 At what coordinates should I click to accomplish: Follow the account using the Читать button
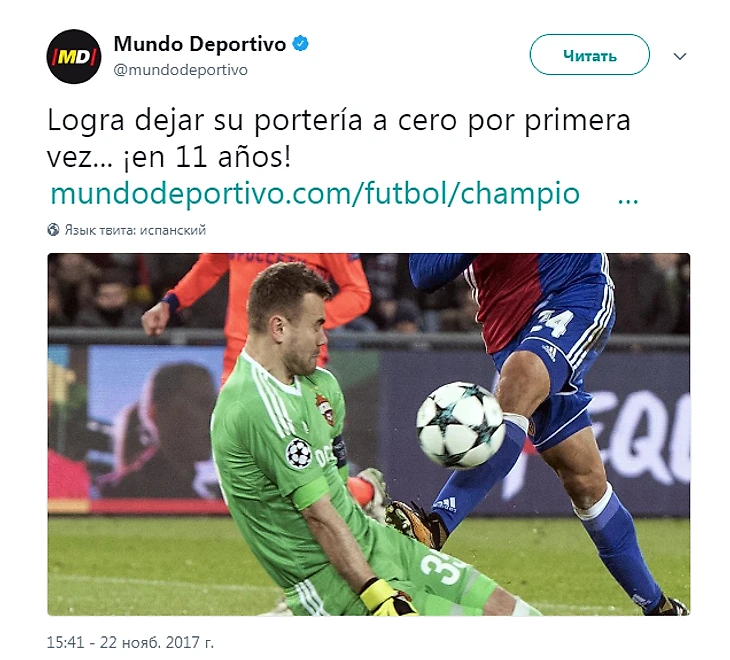point(589,54)
